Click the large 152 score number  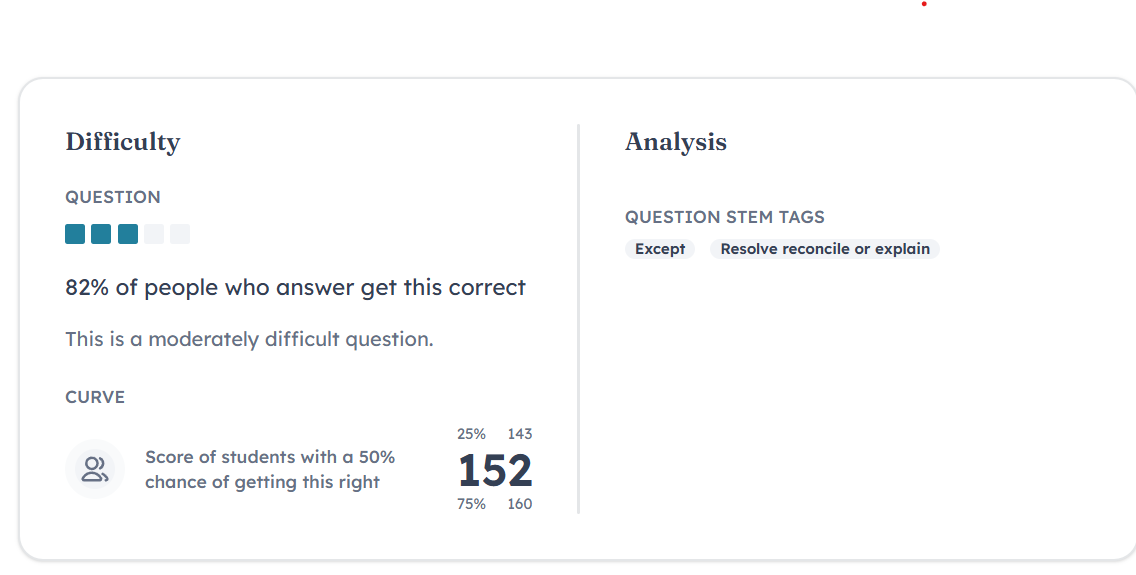point(495,470)
